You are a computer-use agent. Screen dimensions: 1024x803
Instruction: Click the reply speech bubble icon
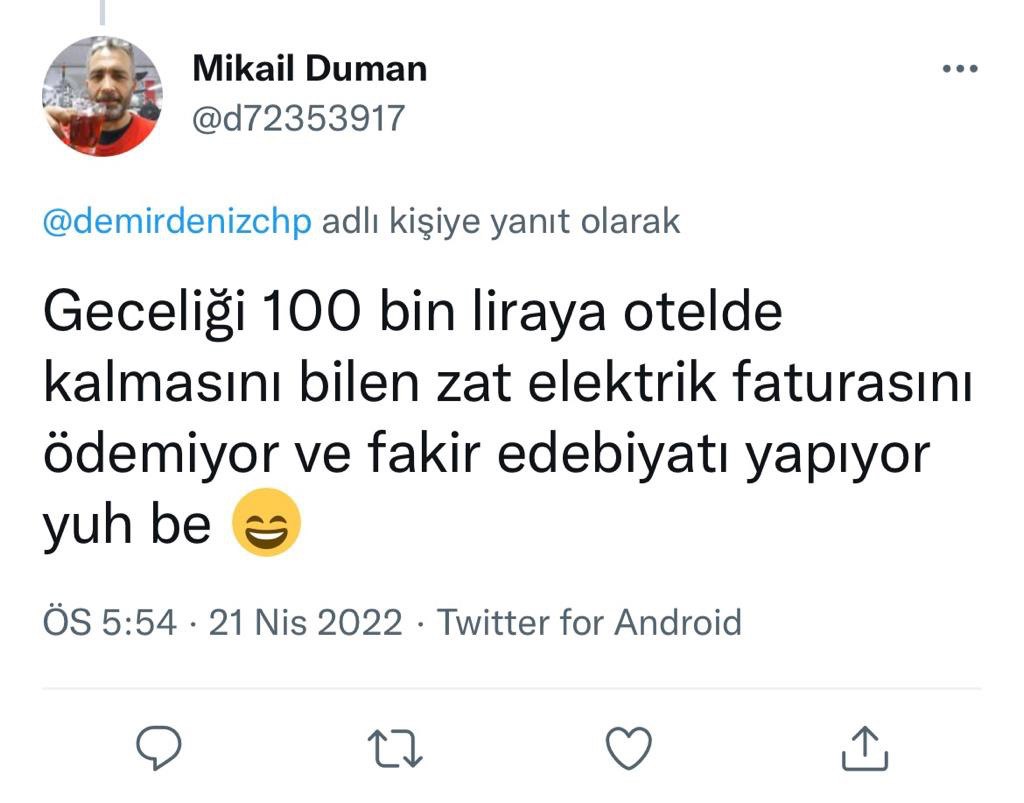[x=158, y=747]
